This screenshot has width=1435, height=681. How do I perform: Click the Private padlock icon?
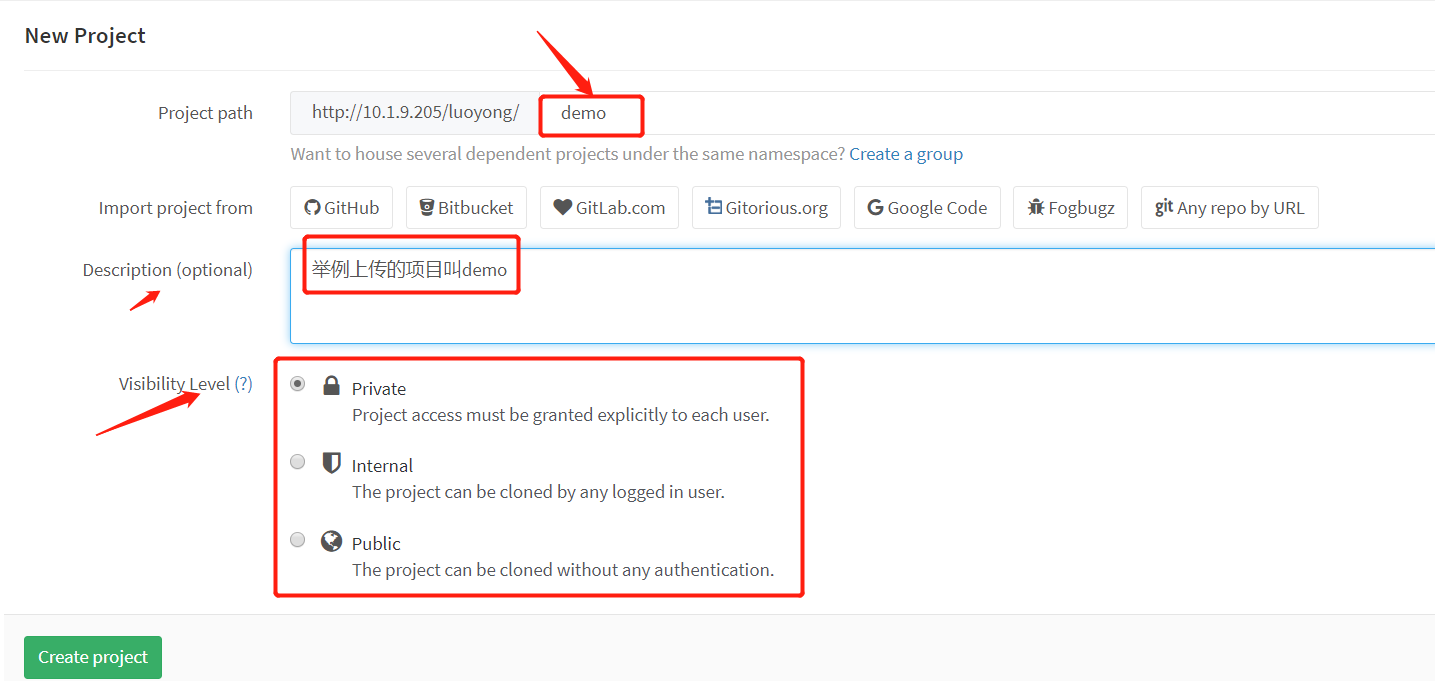330,388
